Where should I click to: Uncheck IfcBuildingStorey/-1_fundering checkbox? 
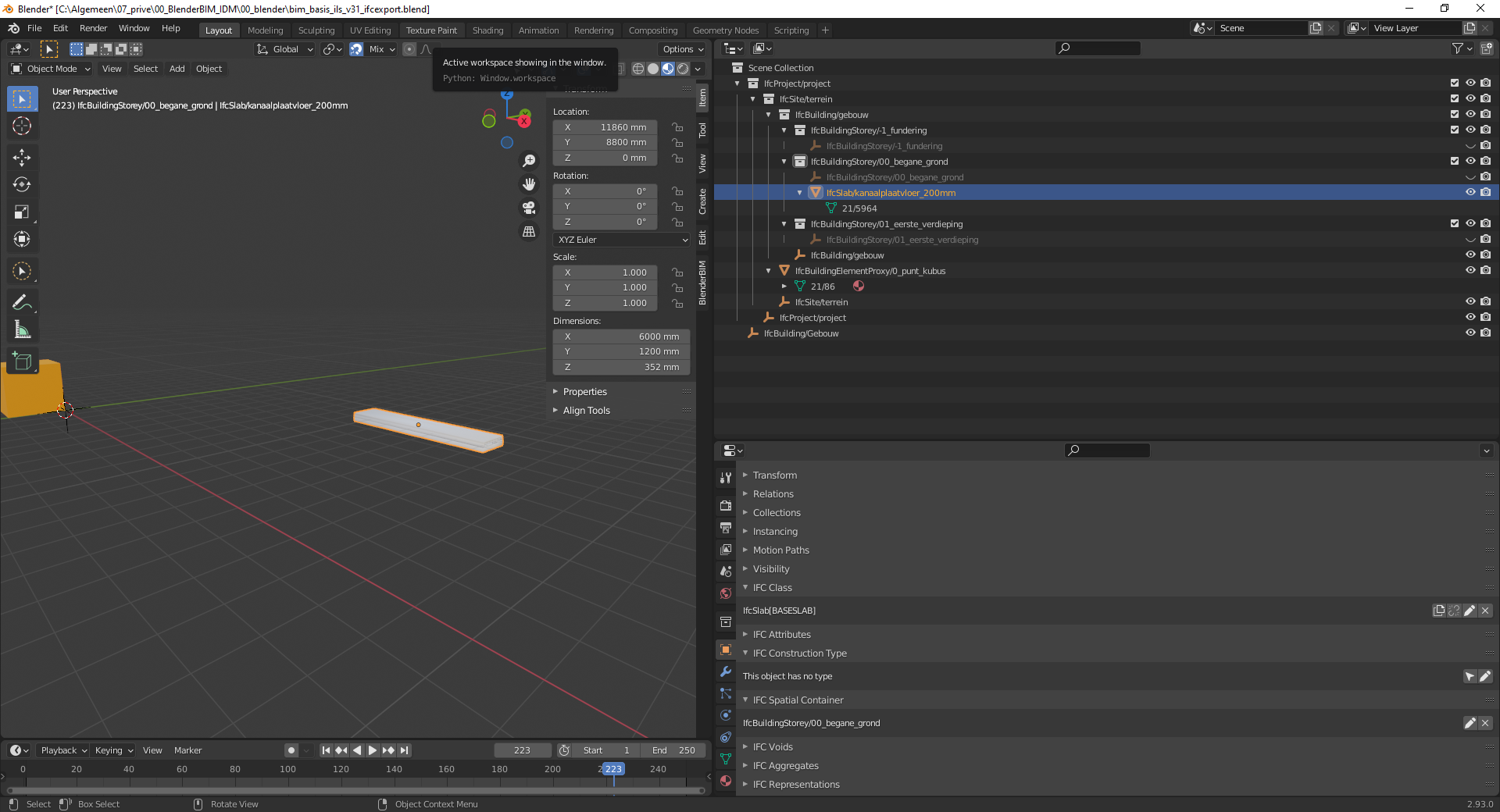click(x=1455, y=130)
